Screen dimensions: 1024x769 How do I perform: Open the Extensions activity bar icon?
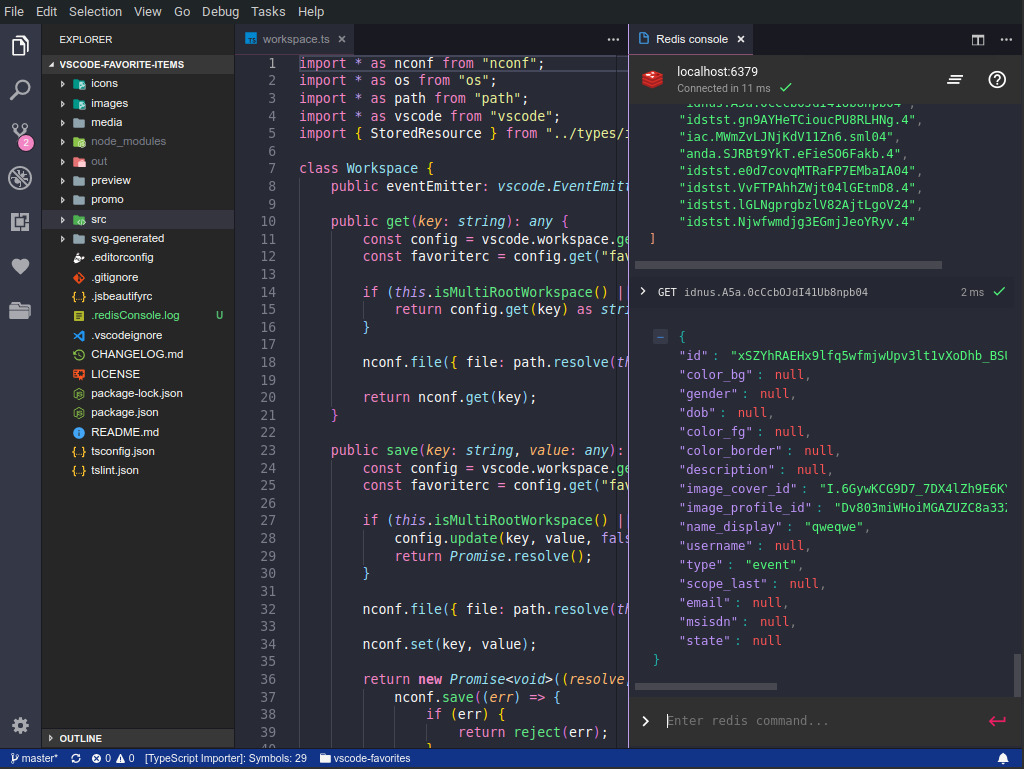point(20,222)
